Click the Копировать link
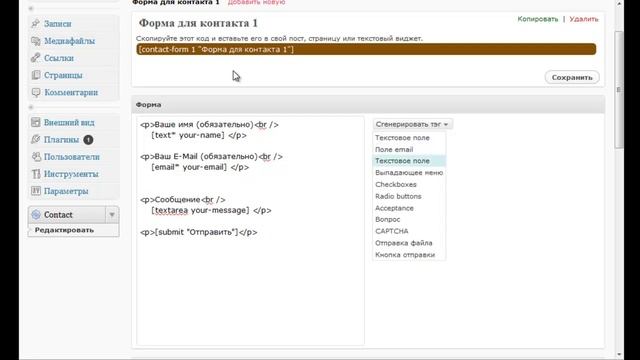This screenshot has width=640, height=360. tap(538, 19)
